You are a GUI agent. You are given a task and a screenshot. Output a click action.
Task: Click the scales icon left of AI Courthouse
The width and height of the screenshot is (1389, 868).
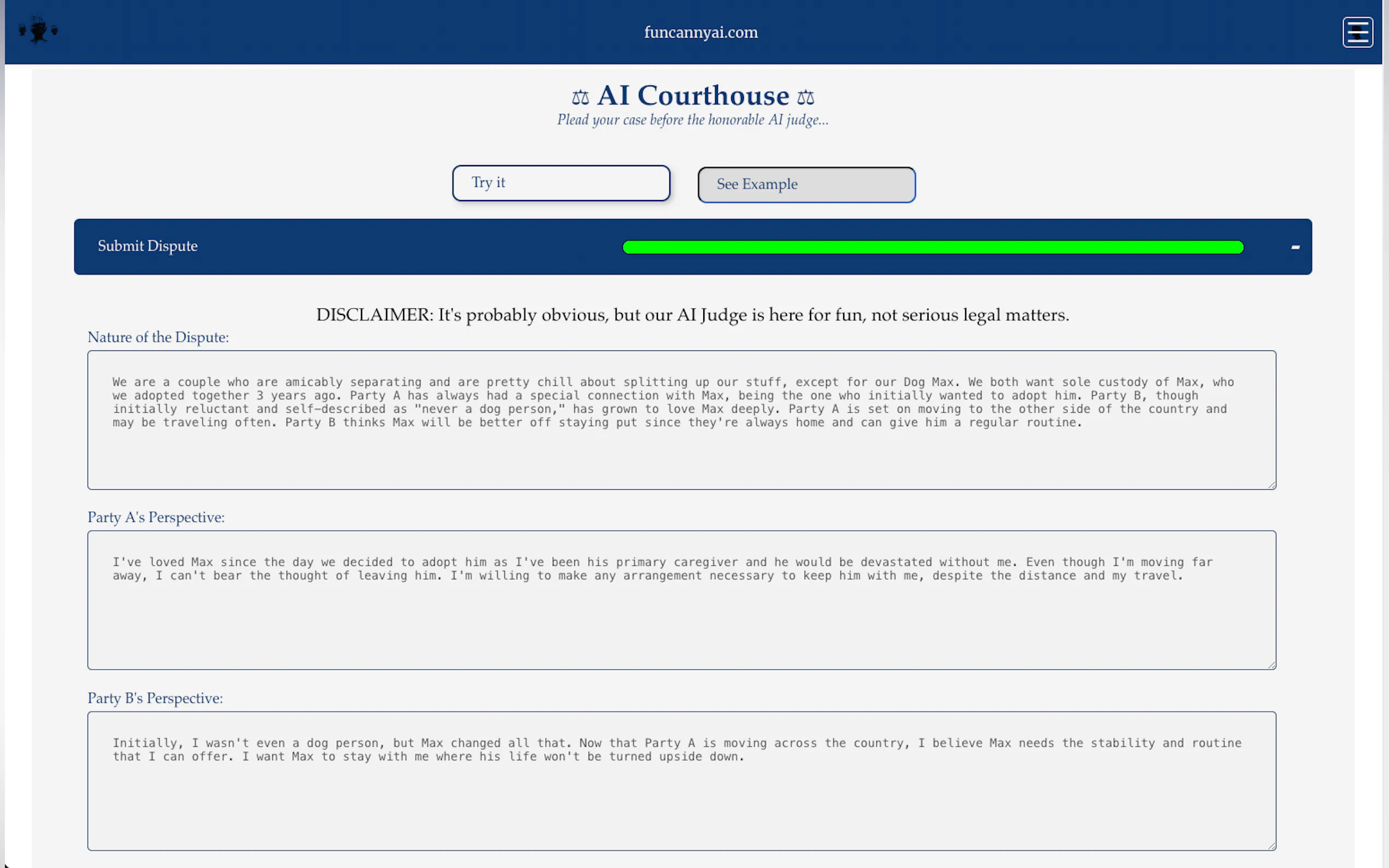[580, 98]
